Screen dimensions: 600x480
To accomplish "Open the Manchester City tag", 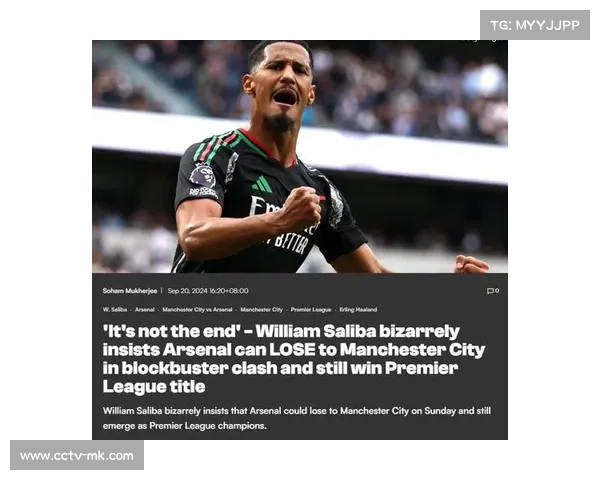I will tap(261, 310).
